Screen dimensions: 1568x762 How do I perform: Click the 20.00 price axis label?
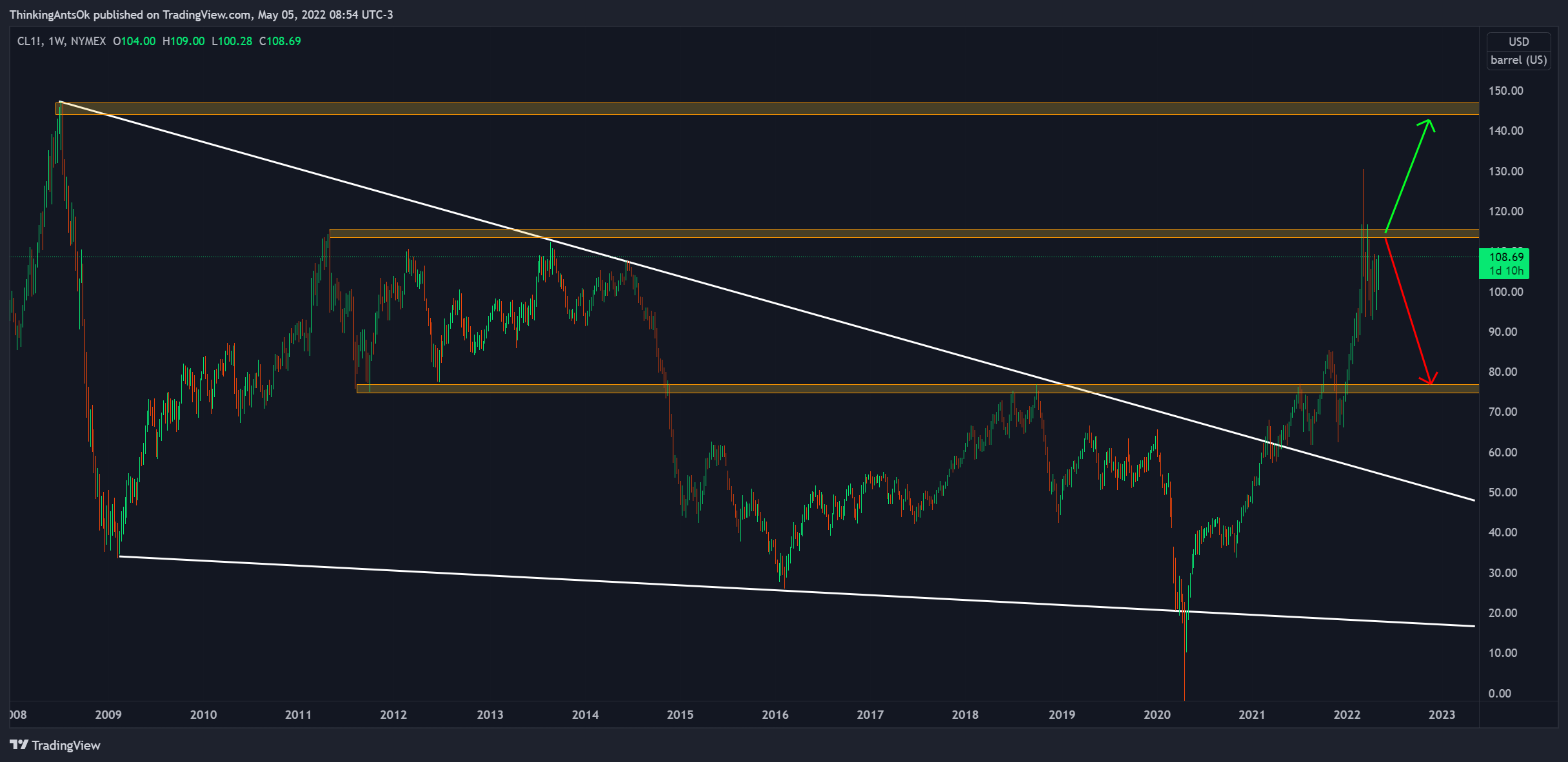pyautogui.click(x=1503, y=613)
